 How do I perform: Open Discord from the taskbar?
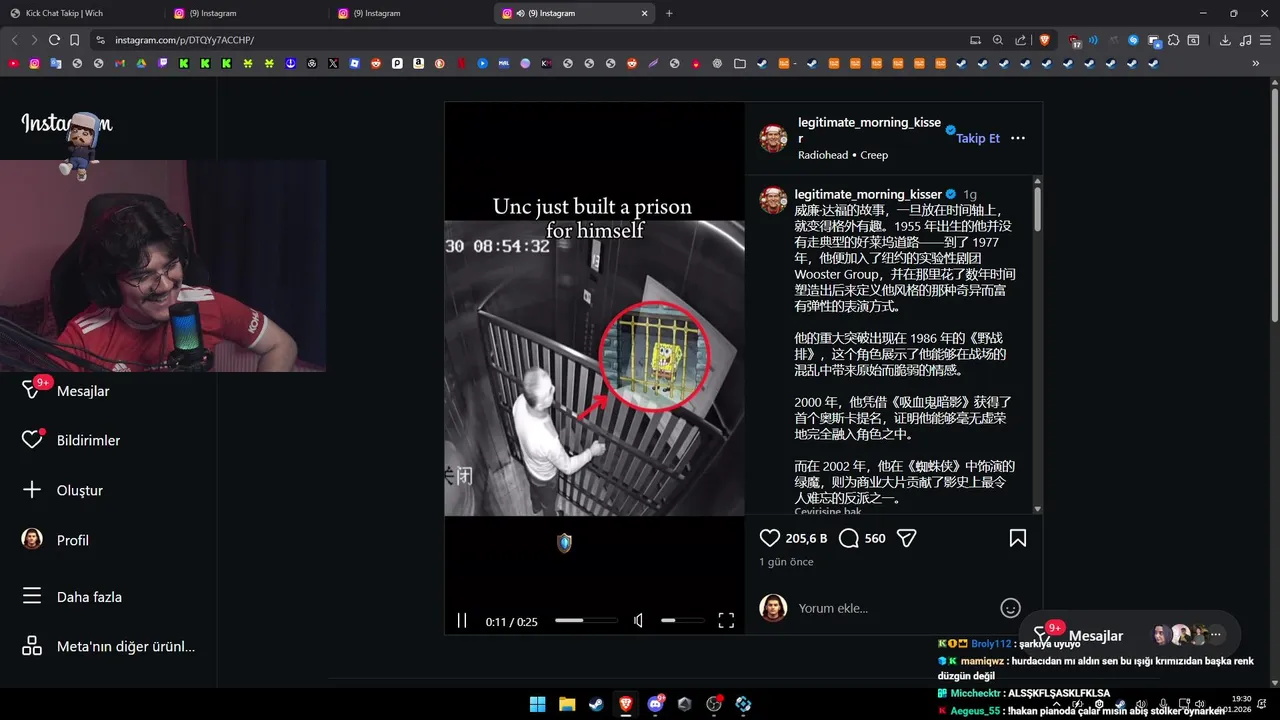click(x=655, y=704)
